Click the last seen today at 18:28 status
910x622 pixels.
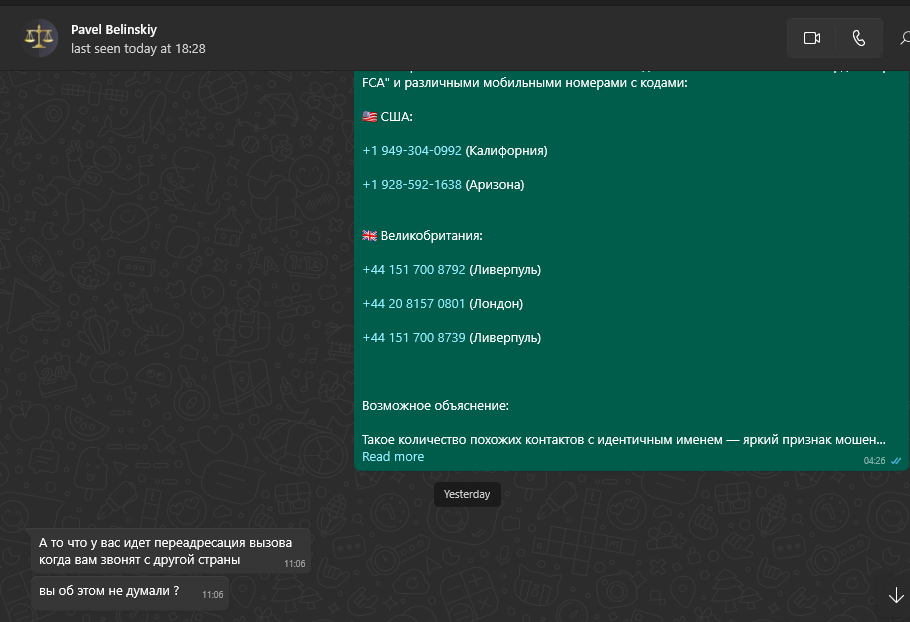pyautogui.click(x=138, y=48)
